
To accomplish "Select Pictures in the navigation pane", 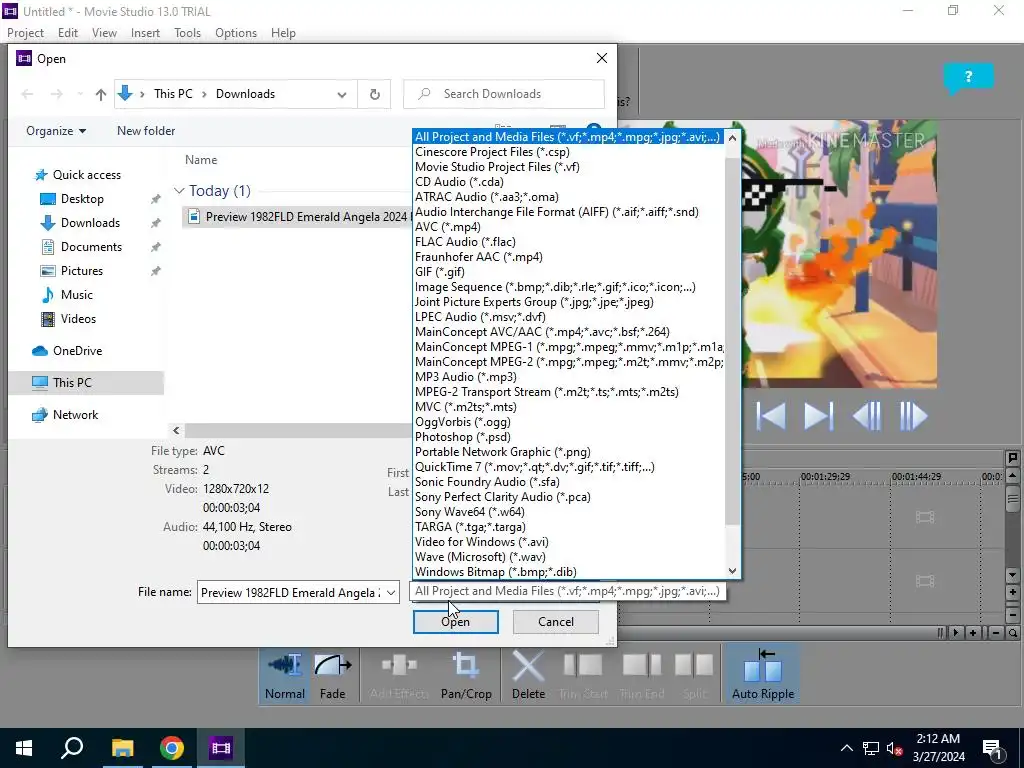I will click(82, 271).
